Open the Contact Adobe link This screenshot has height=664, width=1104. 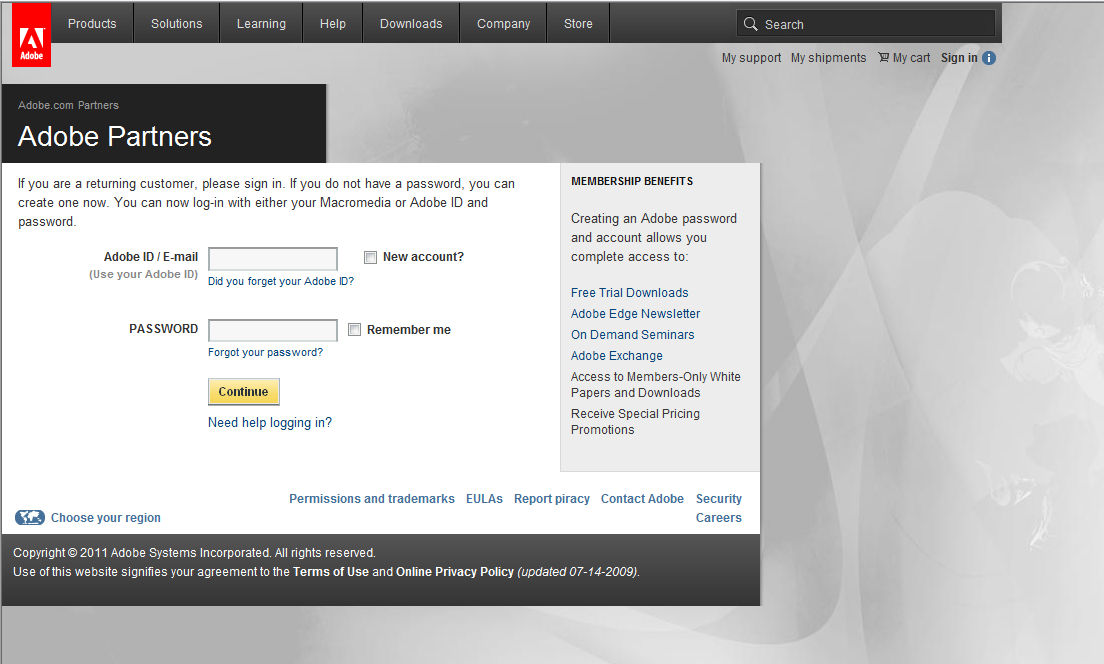(x=642, y=498)
